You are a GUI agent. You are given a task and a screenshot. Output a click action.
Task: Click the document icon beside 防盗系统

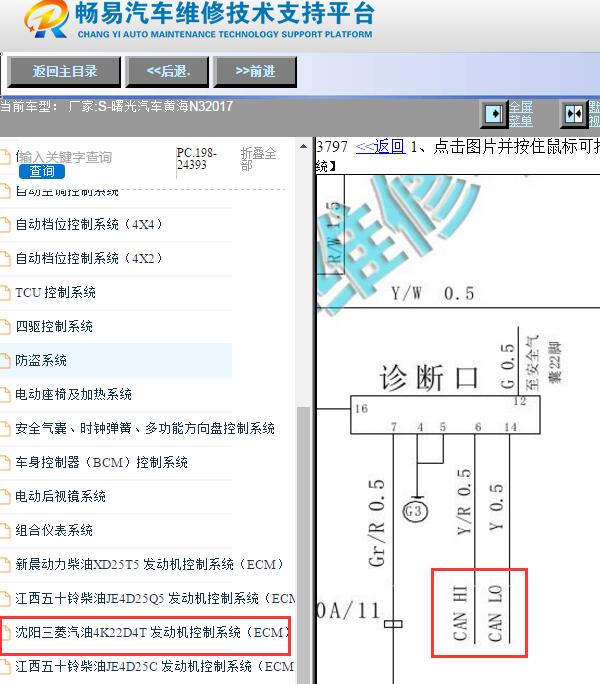[x=5, y=361]
